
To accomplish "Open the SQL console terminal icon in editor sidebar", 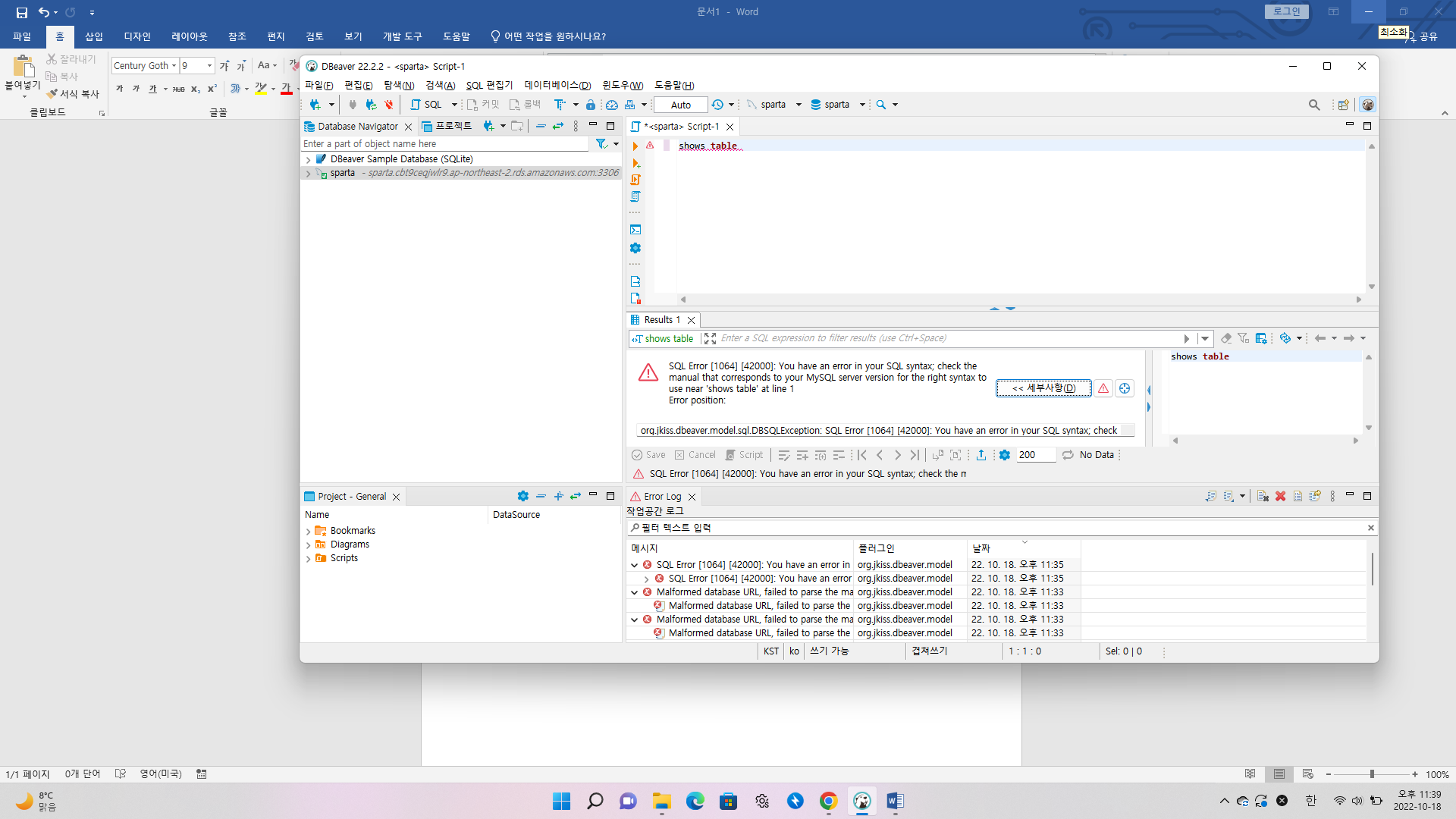I will coord(635,230).
